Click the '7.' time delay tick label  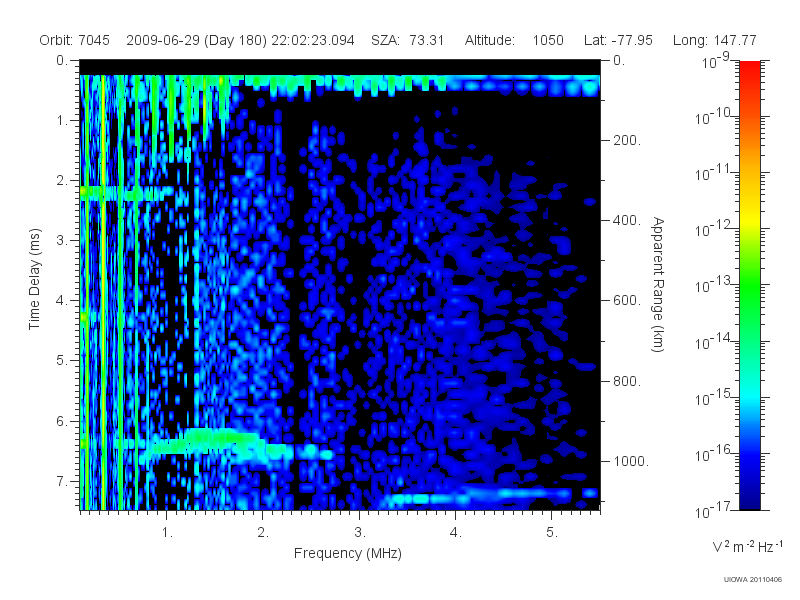point(62,481)
